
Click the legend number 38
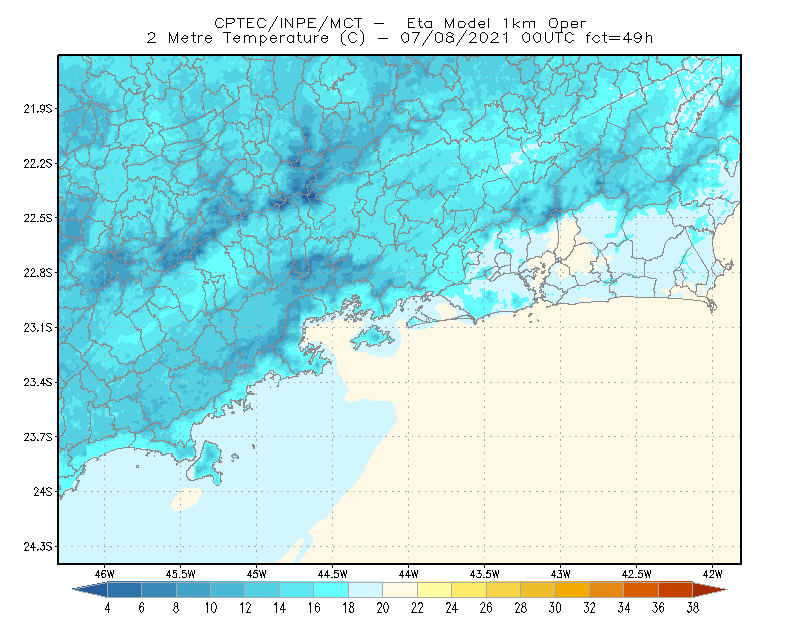pyautogui.click(x=693, y=608)
